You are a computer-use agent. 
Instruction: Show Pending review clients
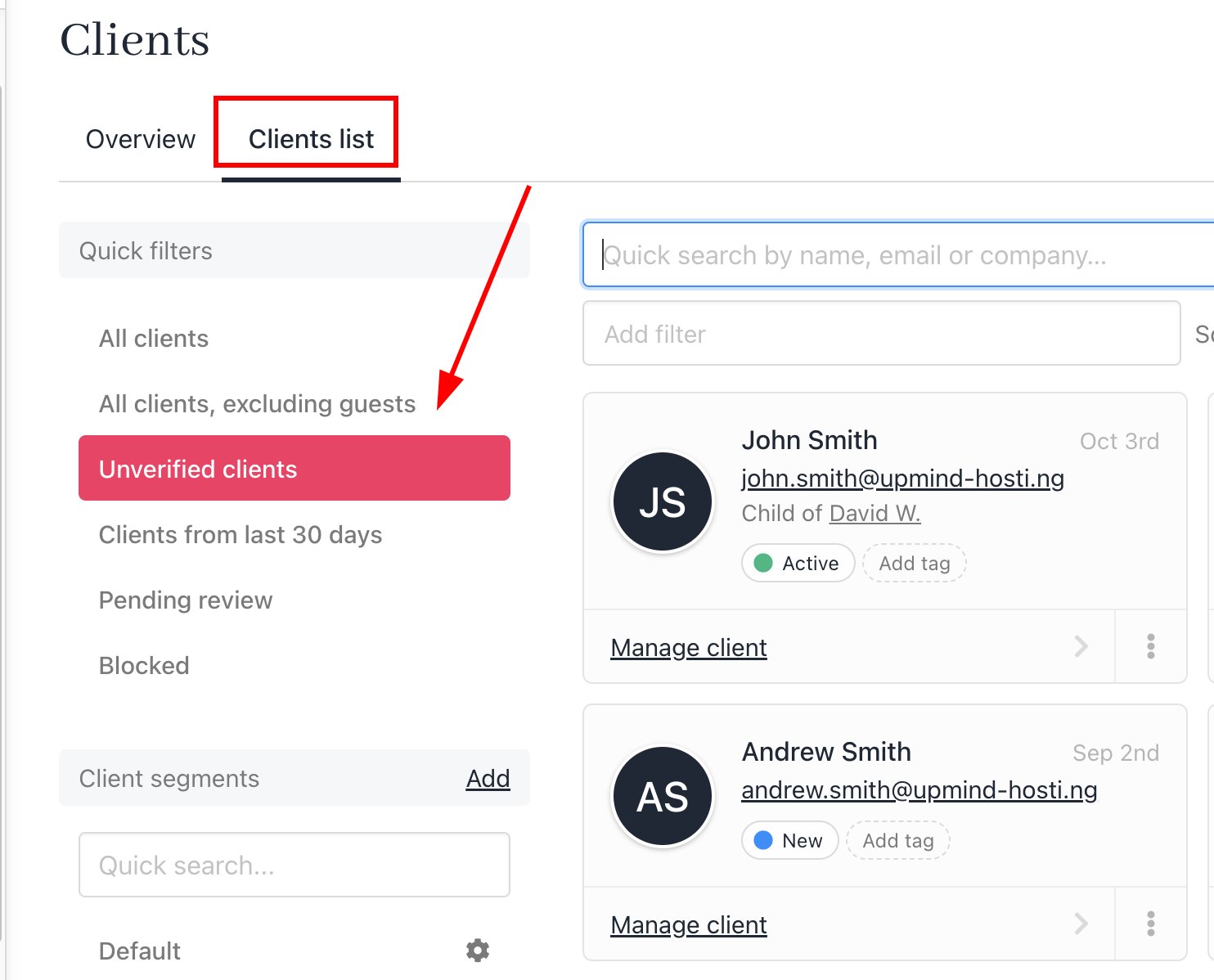(186, 600)
